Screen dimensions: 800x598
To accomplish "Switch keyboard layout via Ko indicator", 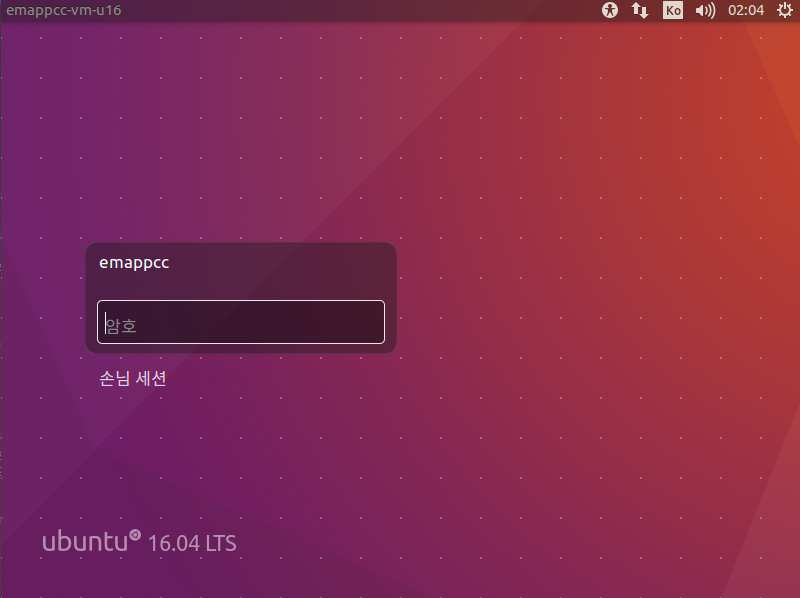I will [673, 10].
